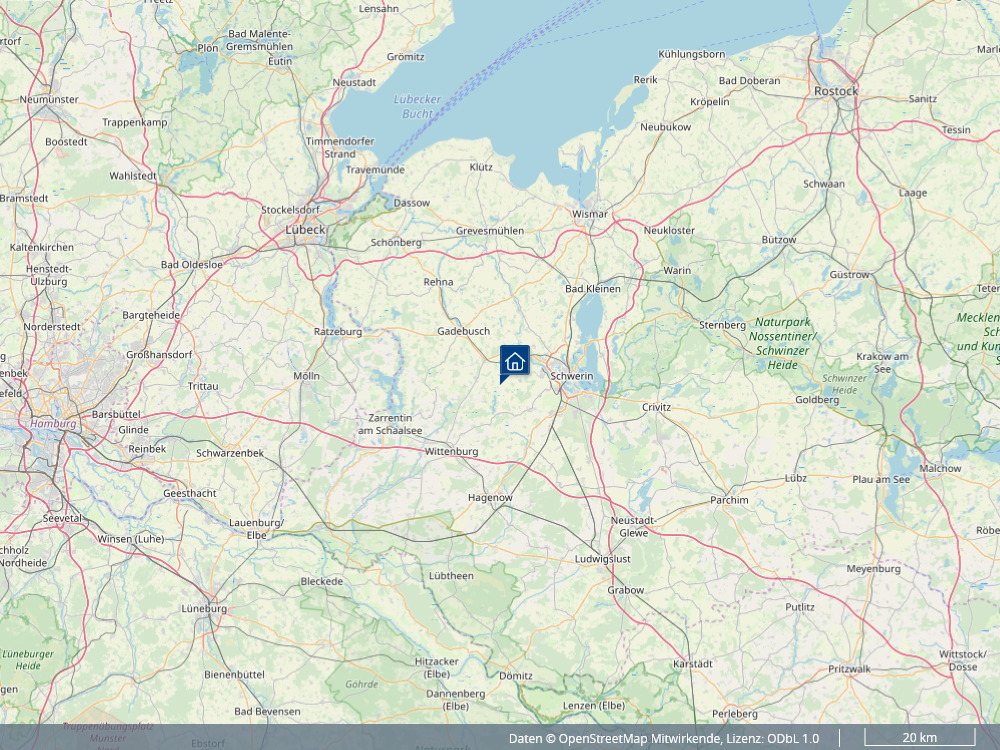Select the Lübeck city label

click(305, 230)
